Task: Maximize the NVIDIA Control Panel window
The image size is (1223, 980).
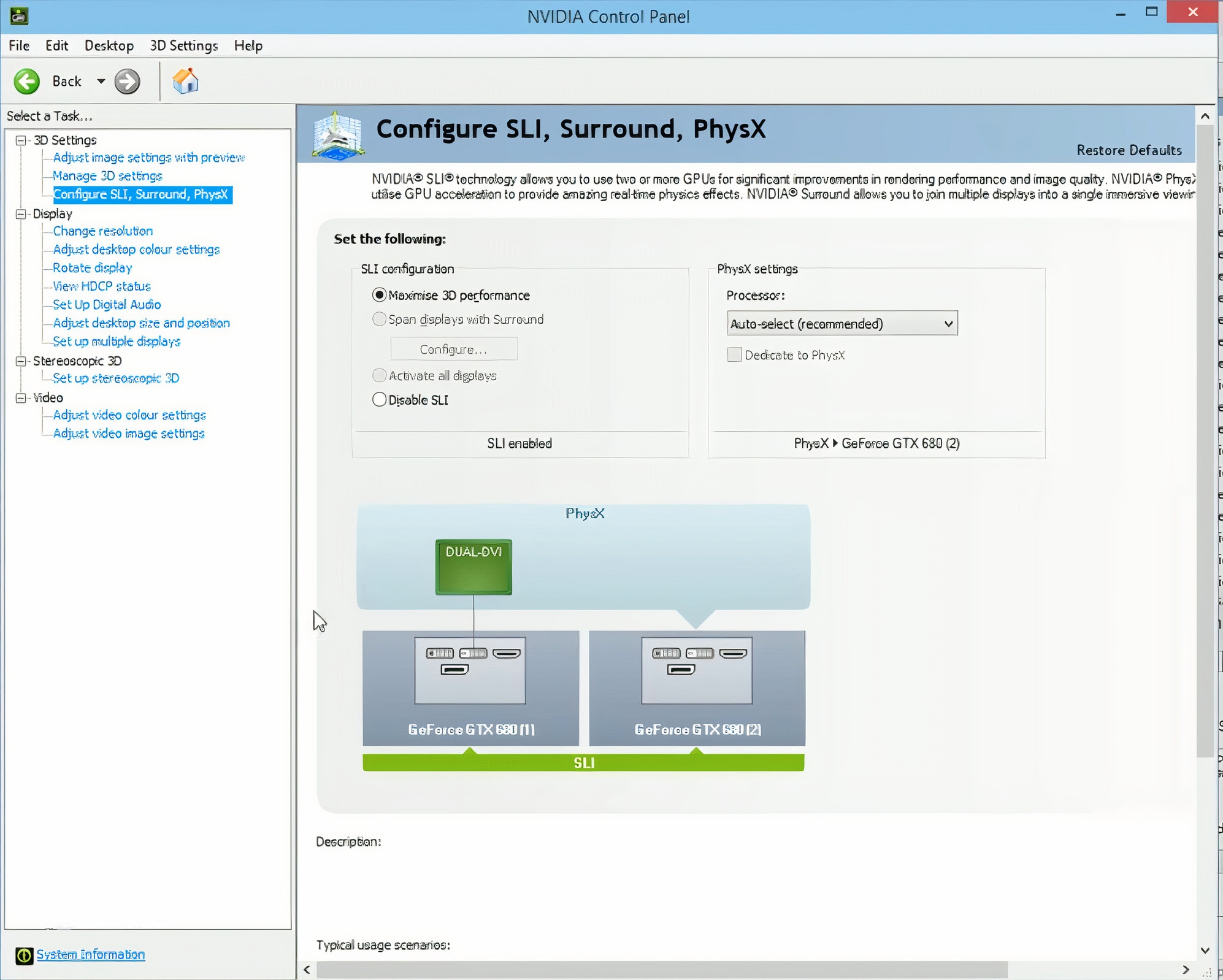Action: coord(1151,12)
